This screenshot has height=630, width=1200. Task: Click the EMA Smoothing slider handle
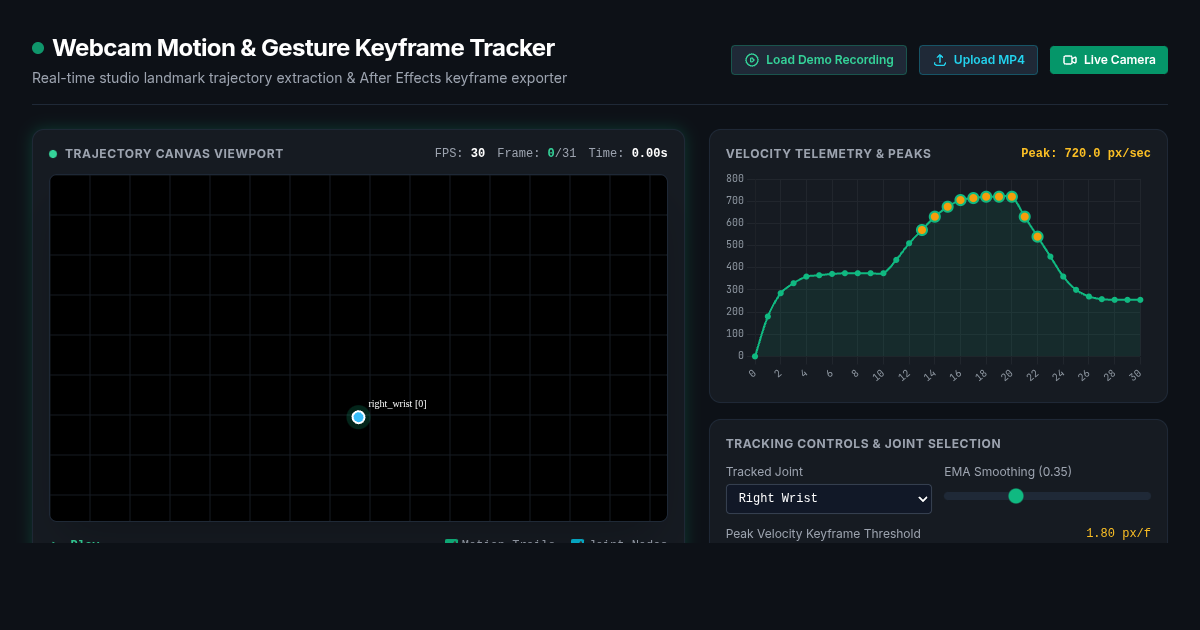(x=1016, y=496)
